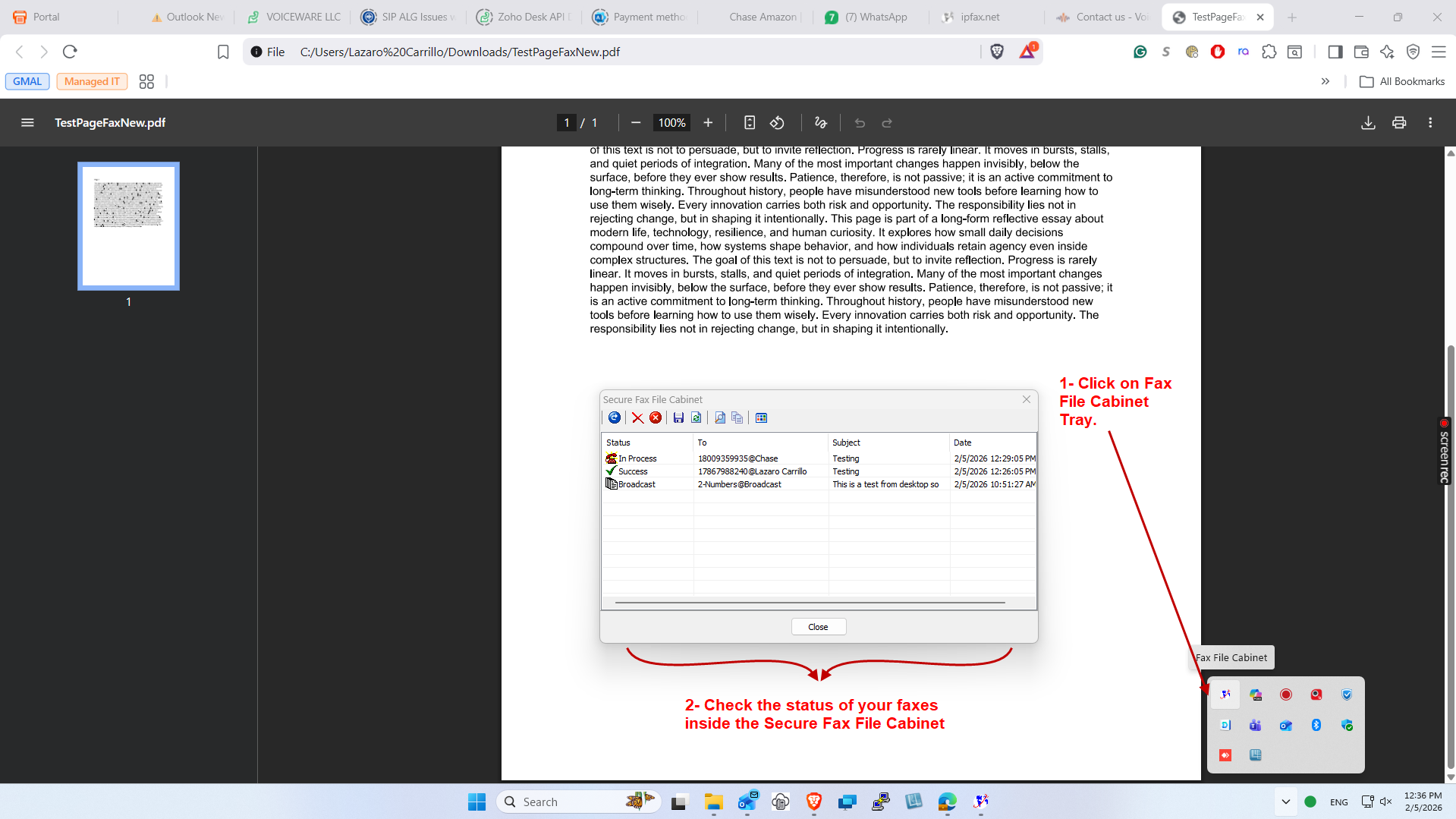Screen dimensions: 1456x819
Task: Toggle the browser sidebar panel
Action: pyautogui.click(x=1335, y=52)
